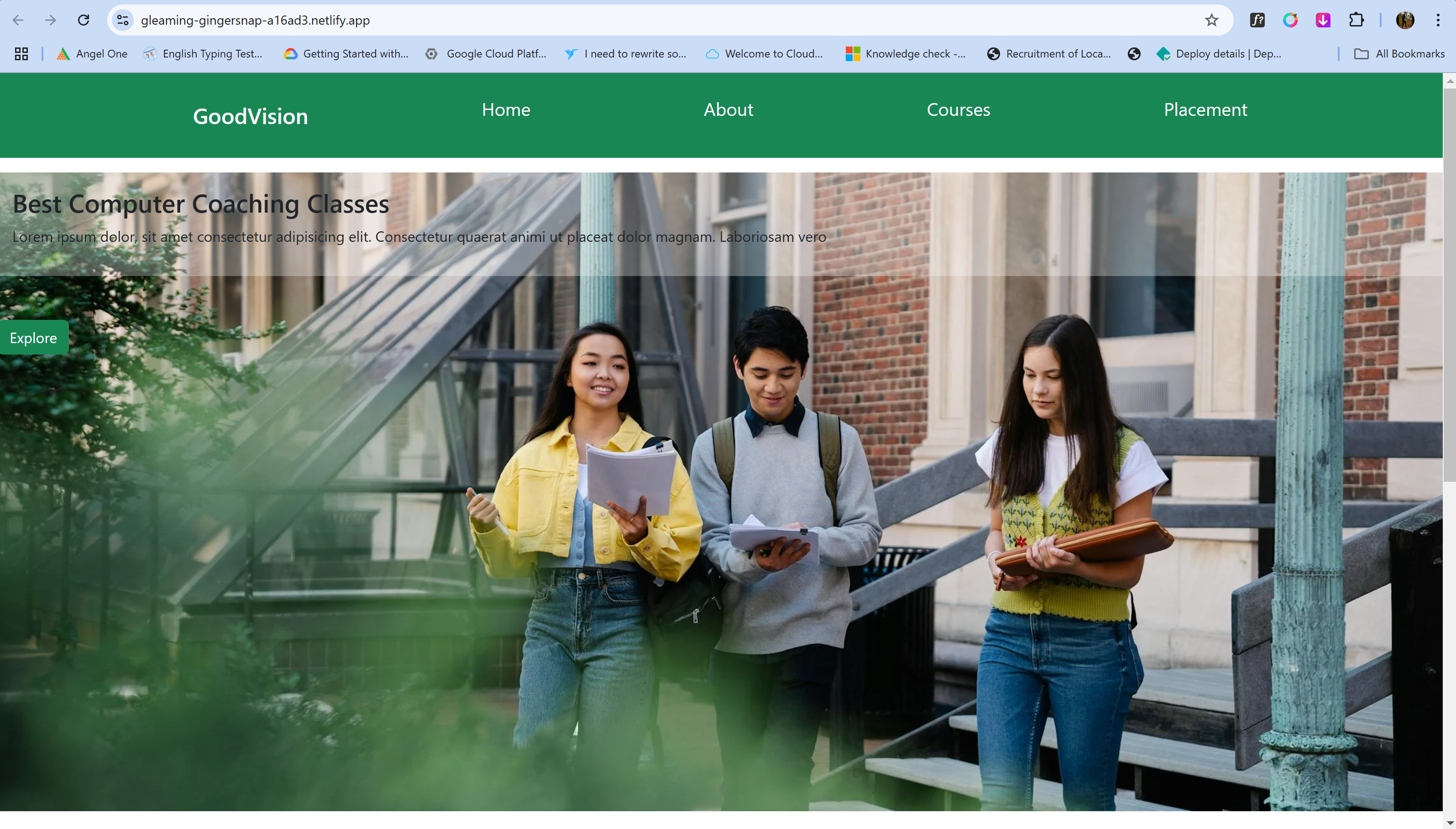Reload the page with the refresh icon
1456x829 pixels.
(84, 21)
